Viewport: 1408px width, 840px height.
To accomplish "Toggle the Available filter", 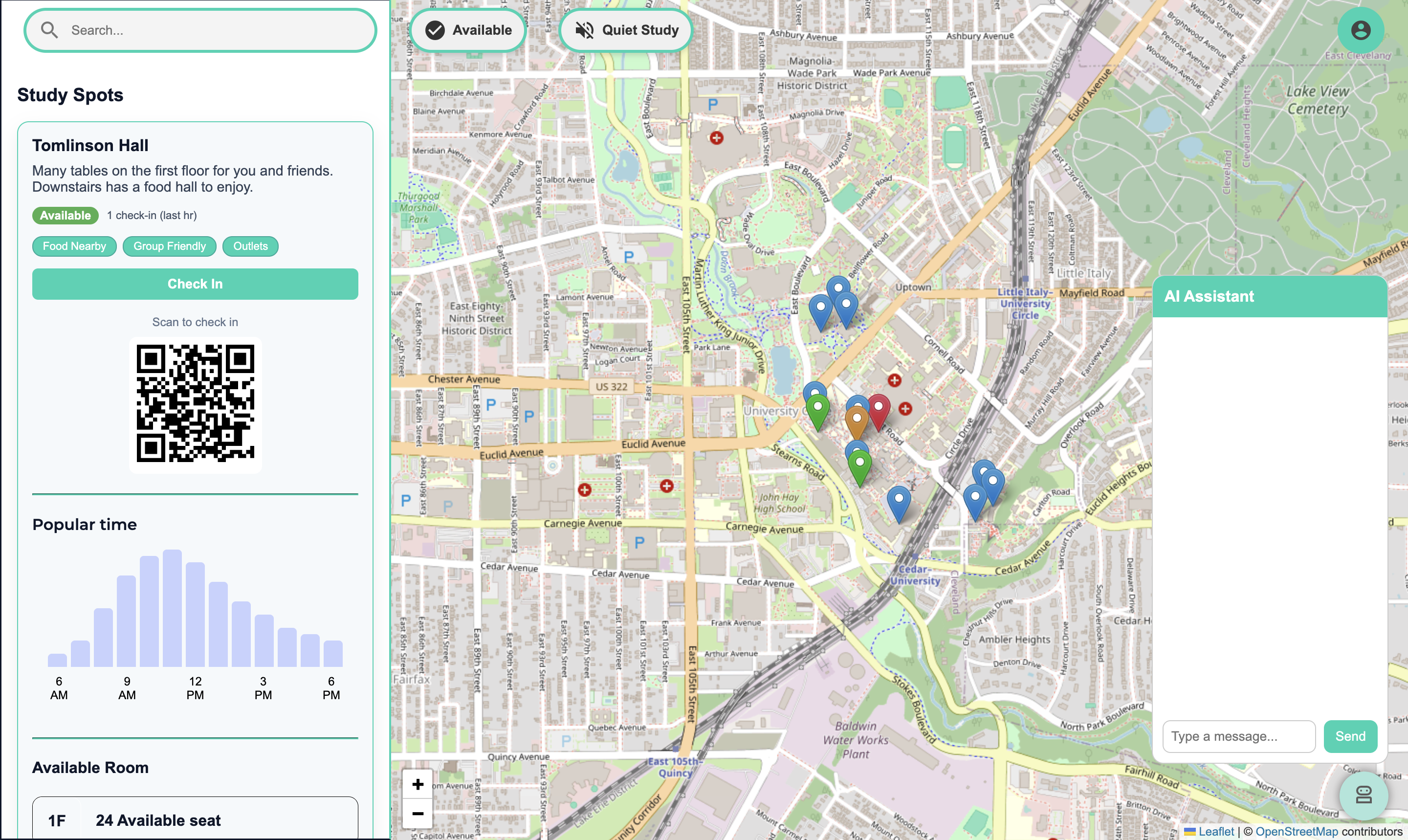I will (x=468, y=30).
